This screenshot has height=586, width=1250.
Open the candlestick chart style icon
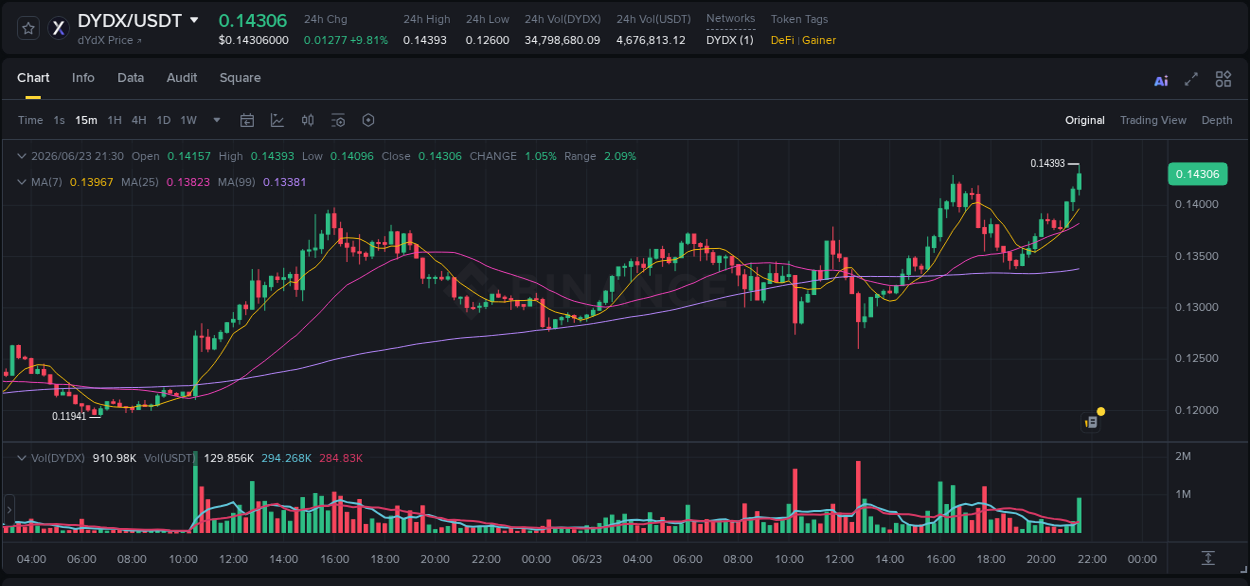pos(308,120)
